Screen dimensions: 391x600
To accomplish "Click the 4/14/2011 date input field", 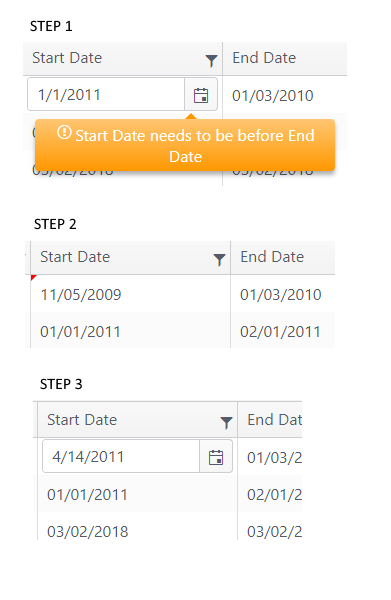I will pyautogui.click(x=121, y=457).
